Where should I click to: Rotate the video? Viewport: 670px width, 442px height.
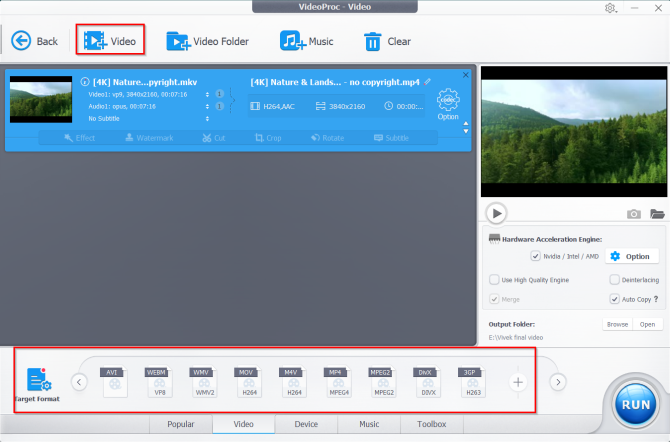(x=327, y=138)
